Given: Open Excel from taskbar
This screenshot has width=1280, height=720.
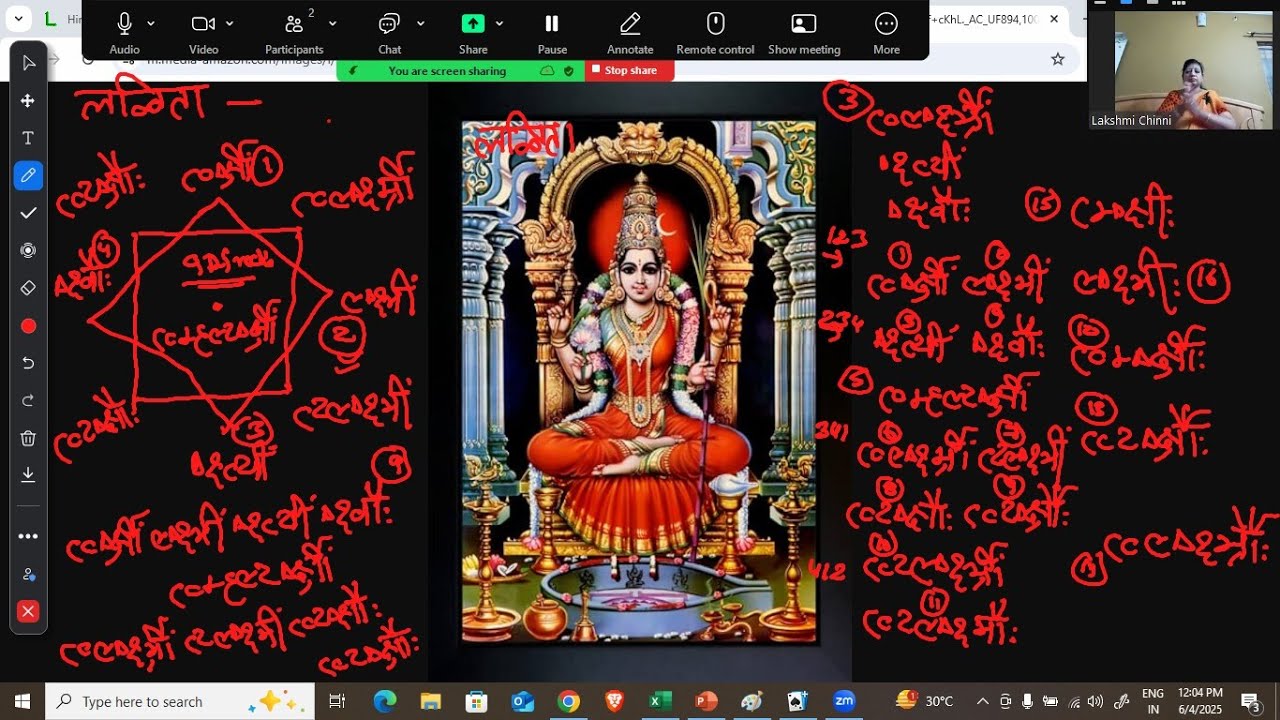Looking at the screenshot, I should 660,701.
